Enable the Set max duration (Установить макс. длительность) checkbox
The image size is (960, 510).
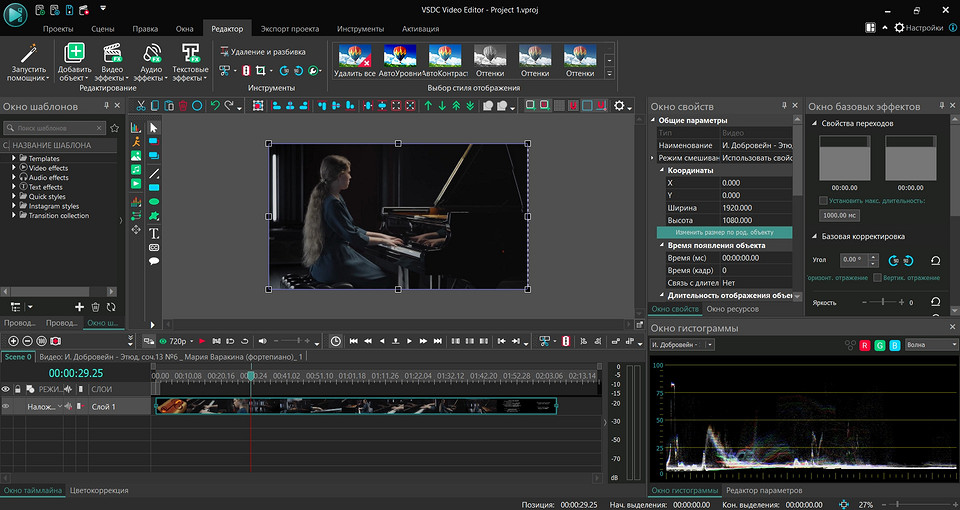823,201
